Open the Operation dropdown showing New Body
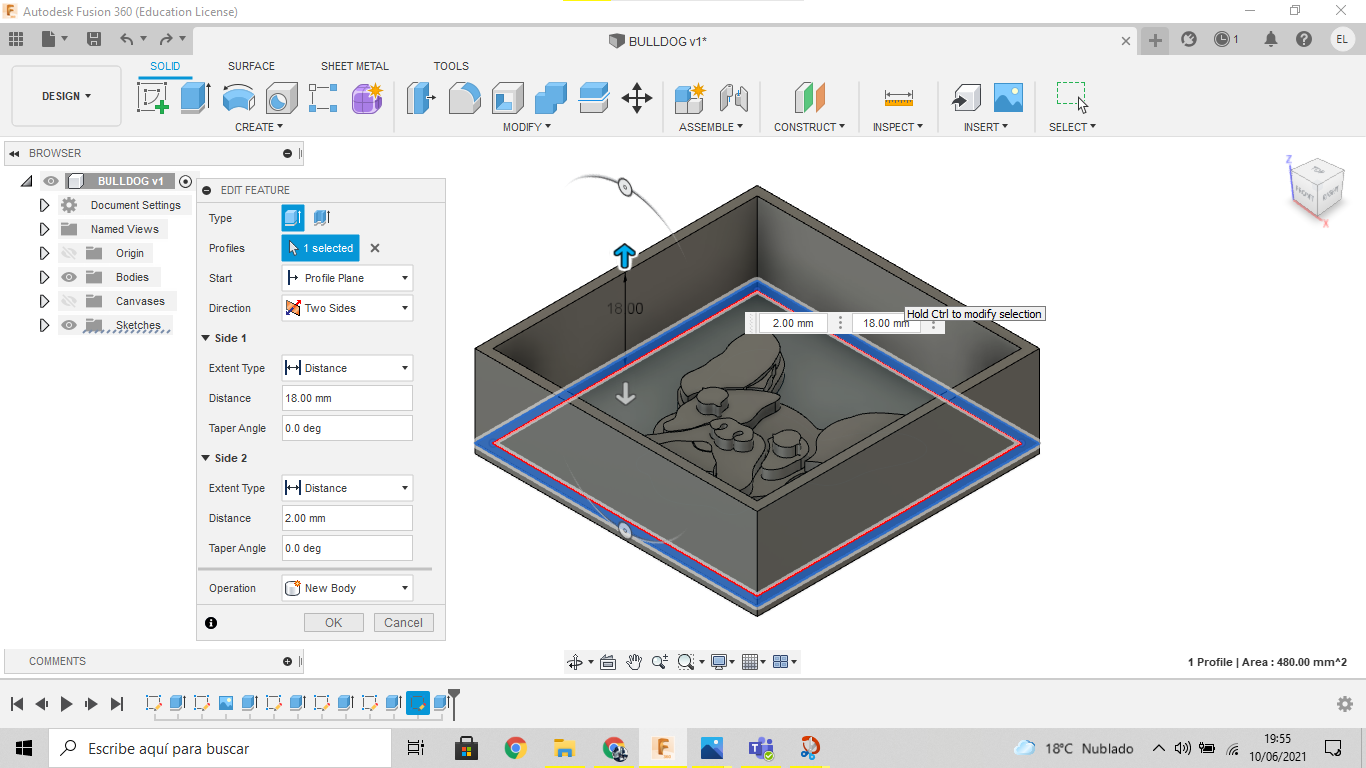The height and width of the screenshot is (768, 1366). tap(347, 588)
